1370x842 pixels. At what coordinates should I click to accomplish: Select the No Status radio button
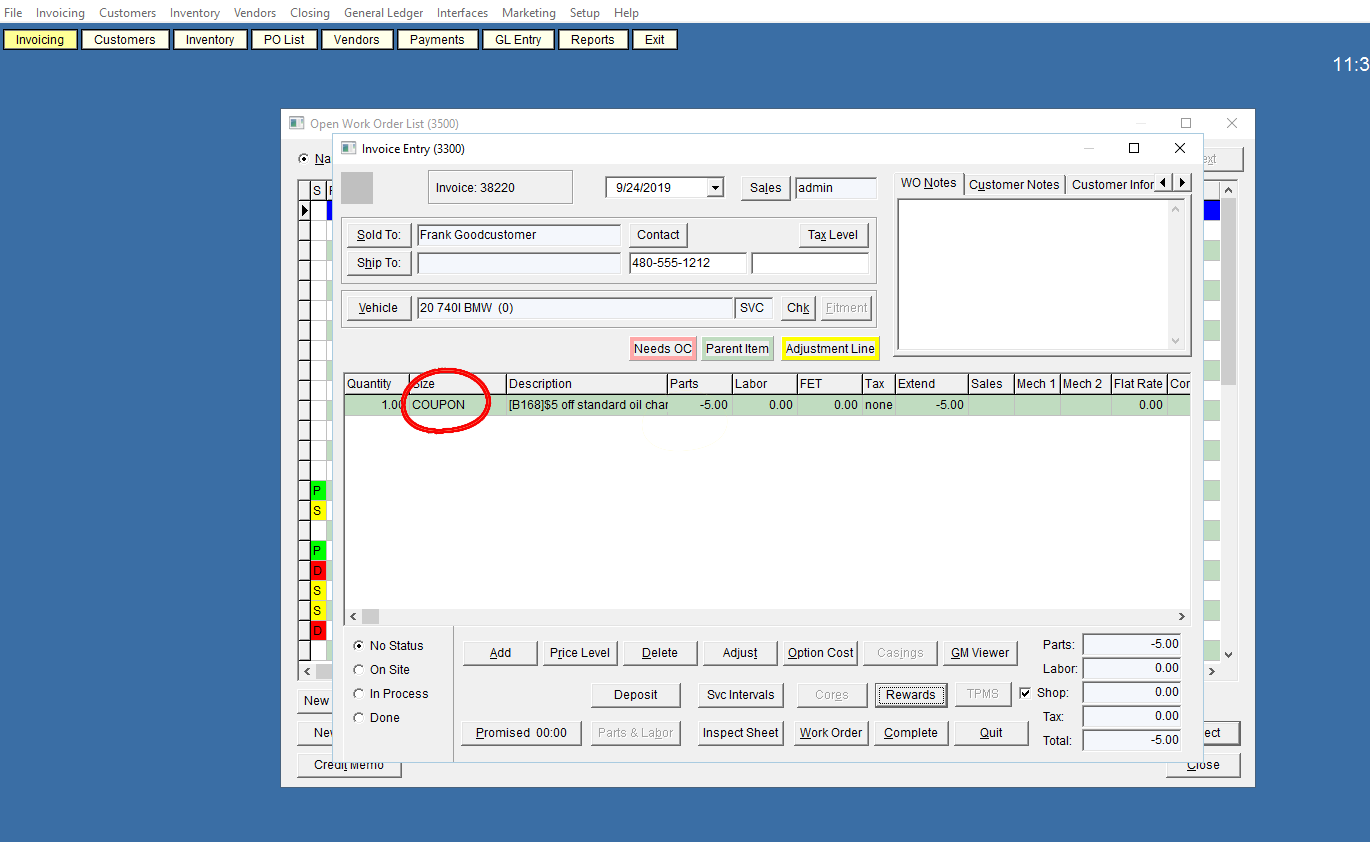pos(359,646)
